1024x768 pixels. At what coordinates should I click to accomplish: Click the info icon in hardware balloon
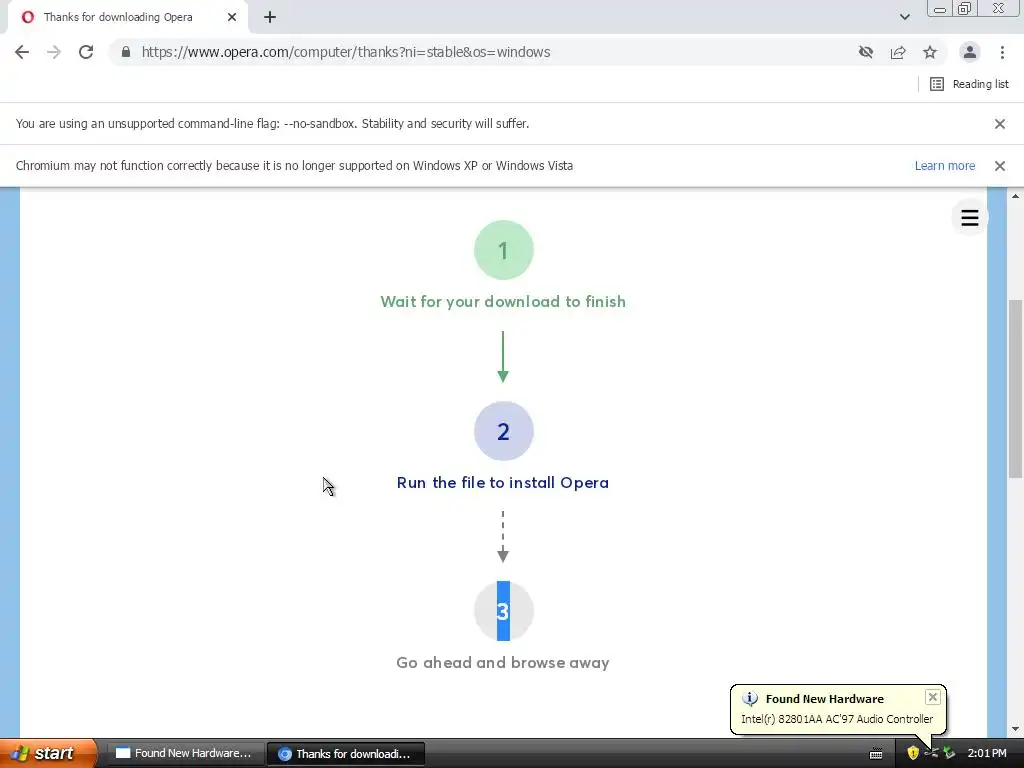(750, 699)
